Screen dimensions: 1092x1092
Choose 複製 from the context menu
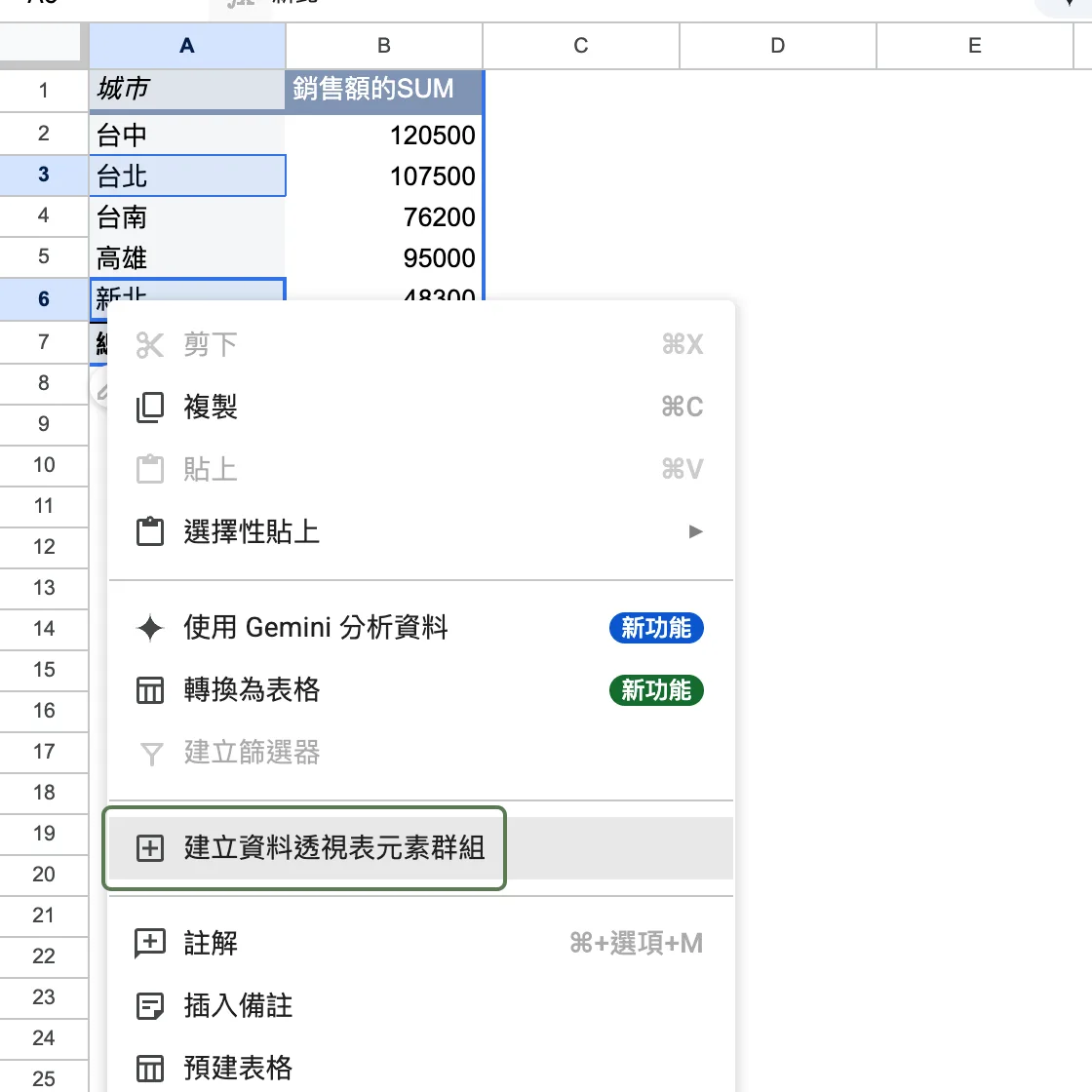[420, 407]
